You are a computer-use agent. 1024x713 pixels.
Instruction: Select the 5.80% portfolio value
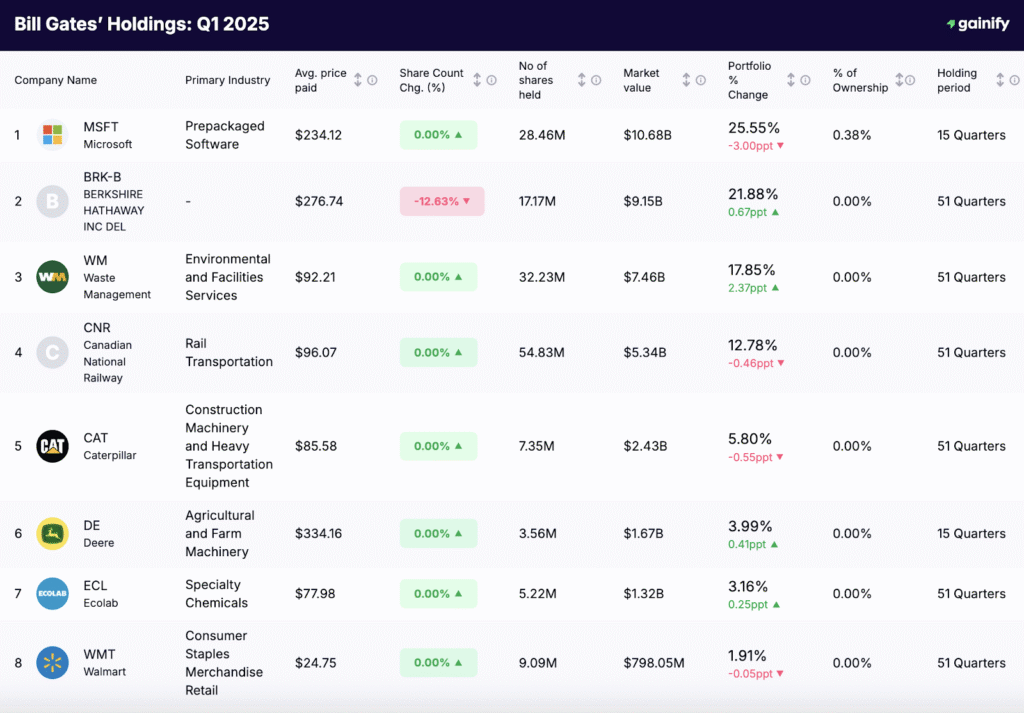(x=750, y=439)
